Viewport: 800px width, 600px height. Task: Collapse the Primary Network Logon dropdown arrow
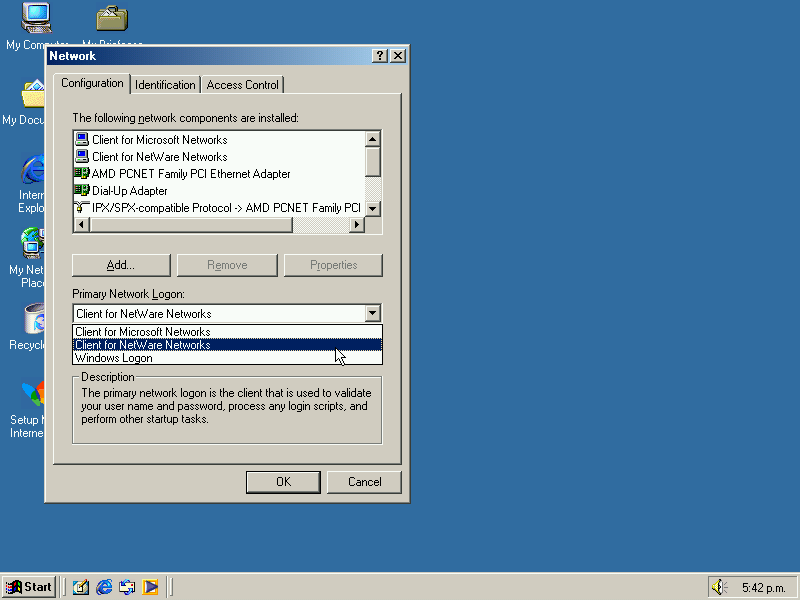373,313
